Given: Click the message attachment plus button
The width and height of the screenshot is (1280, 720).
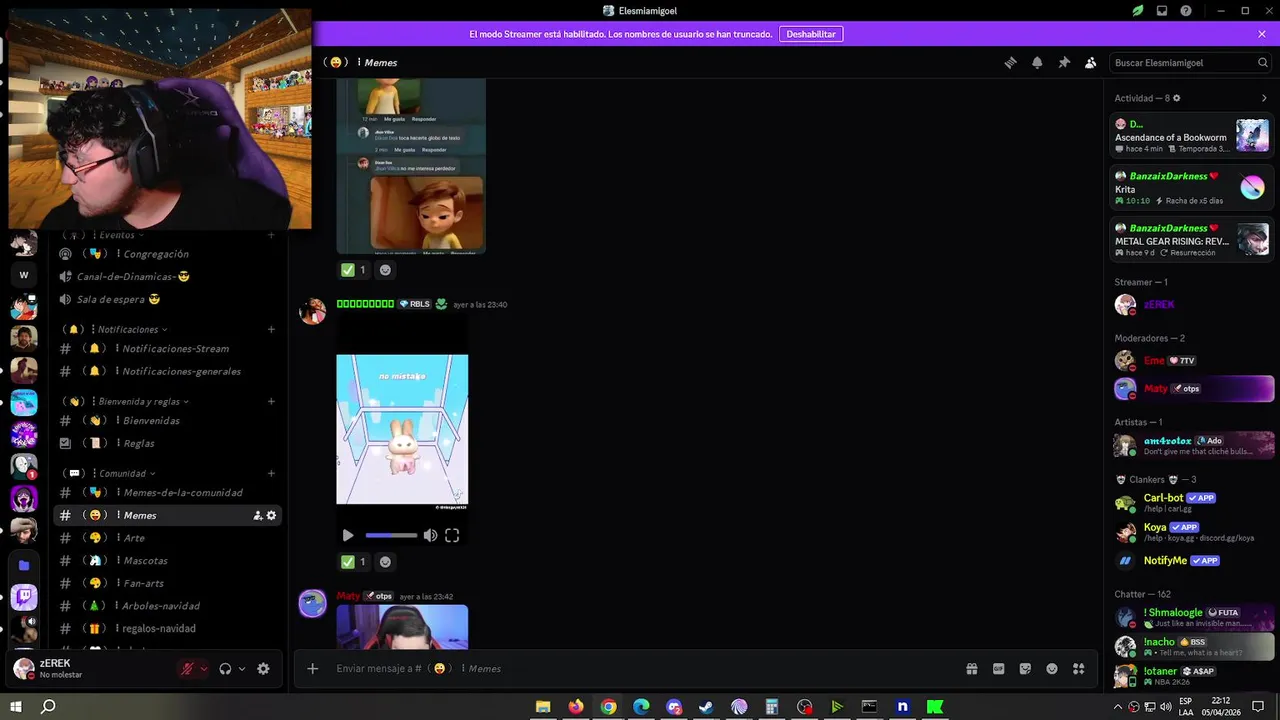Looking at the screenshot, I should (x=312, y=668).
